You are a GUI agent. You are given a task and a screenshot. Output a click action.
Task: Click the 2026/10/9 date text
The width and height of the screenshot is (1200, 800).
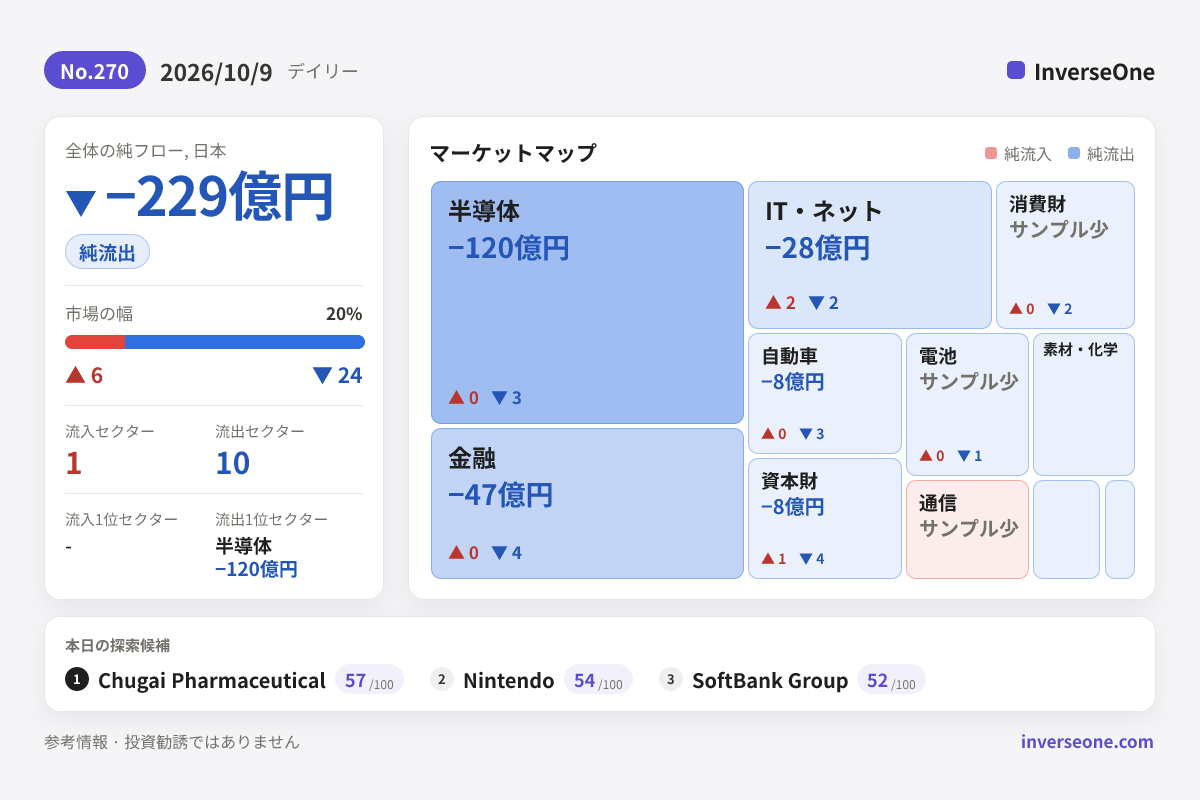coord(216,72)
